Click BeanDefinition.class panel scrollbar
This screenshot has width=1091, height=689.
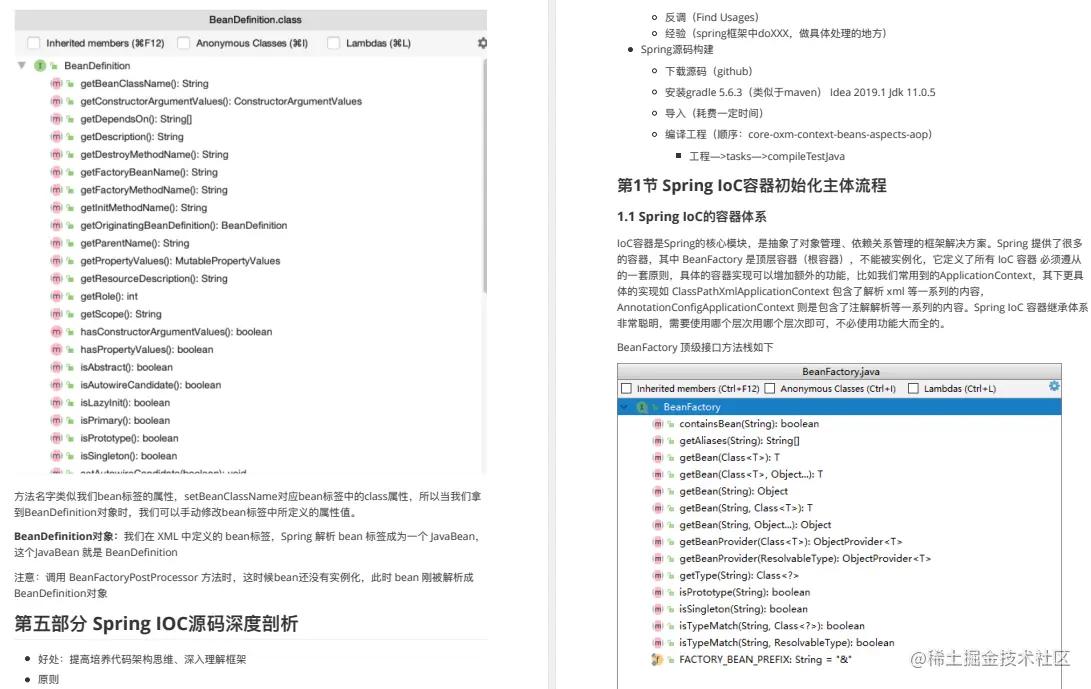484,175
